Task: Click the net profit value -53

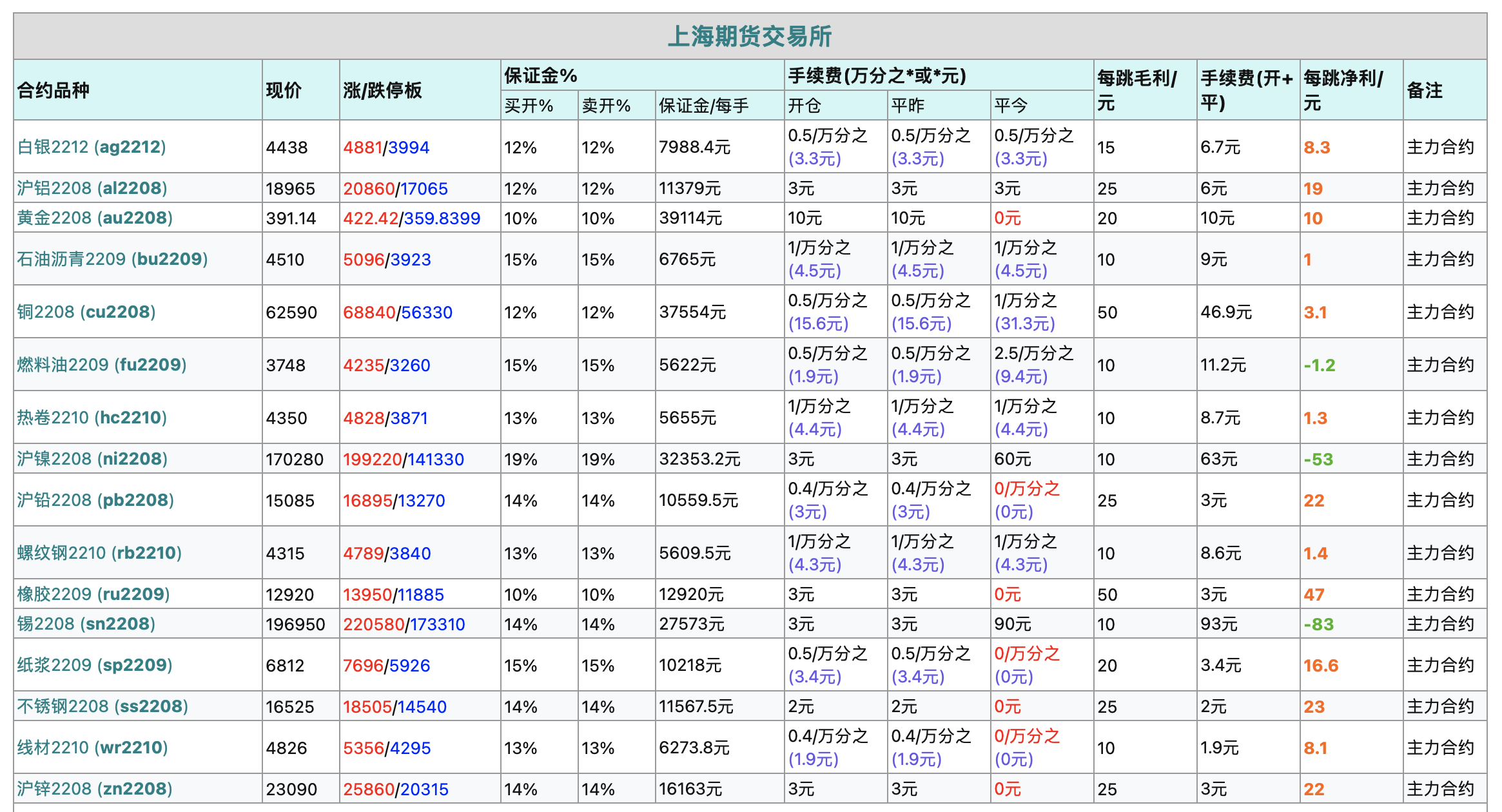Action: click(x=1318, y=459)
